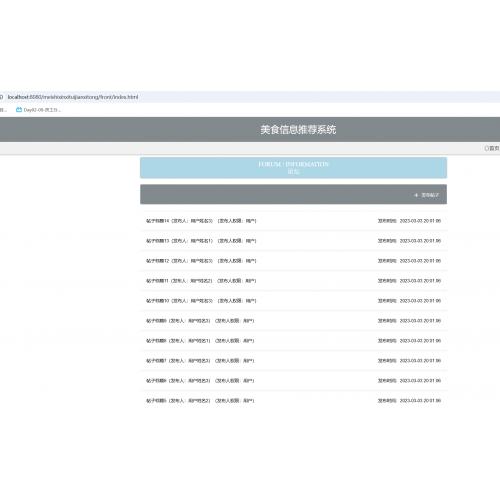Click the 发布帖子 publish post button

tap(427, 195)
